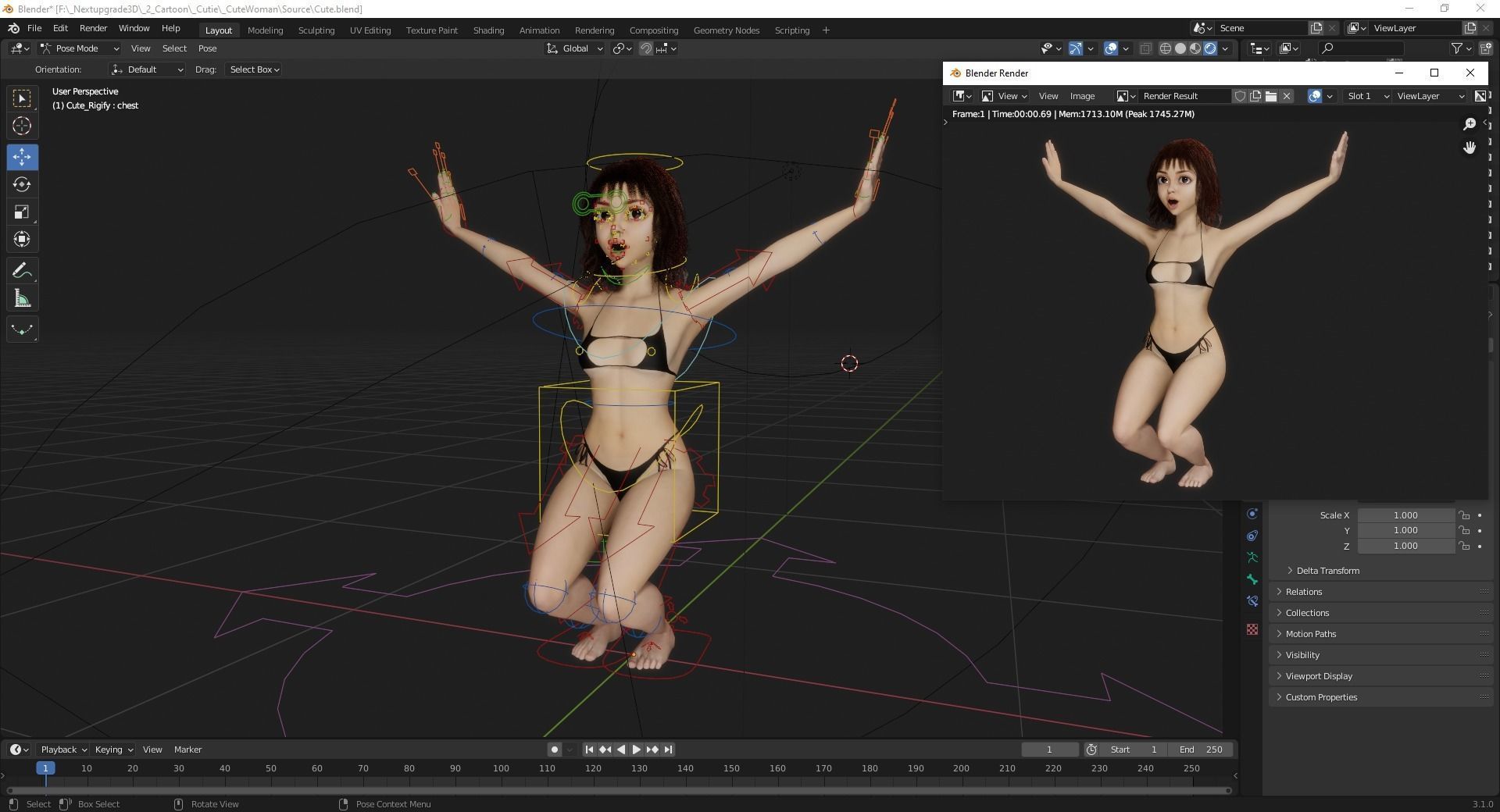Click the Blender logo menu icon
The image size is (1500, 812).
coord(13,28)
